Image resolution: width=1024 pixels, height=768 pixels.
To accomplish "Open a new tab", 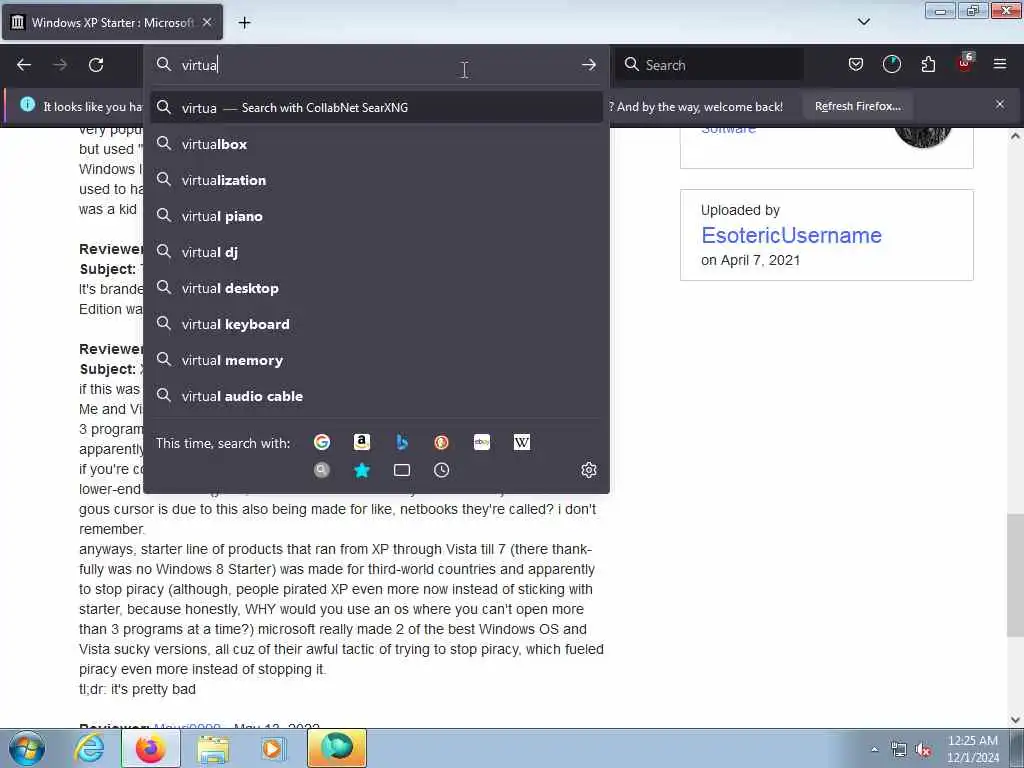I will point(244,23).
